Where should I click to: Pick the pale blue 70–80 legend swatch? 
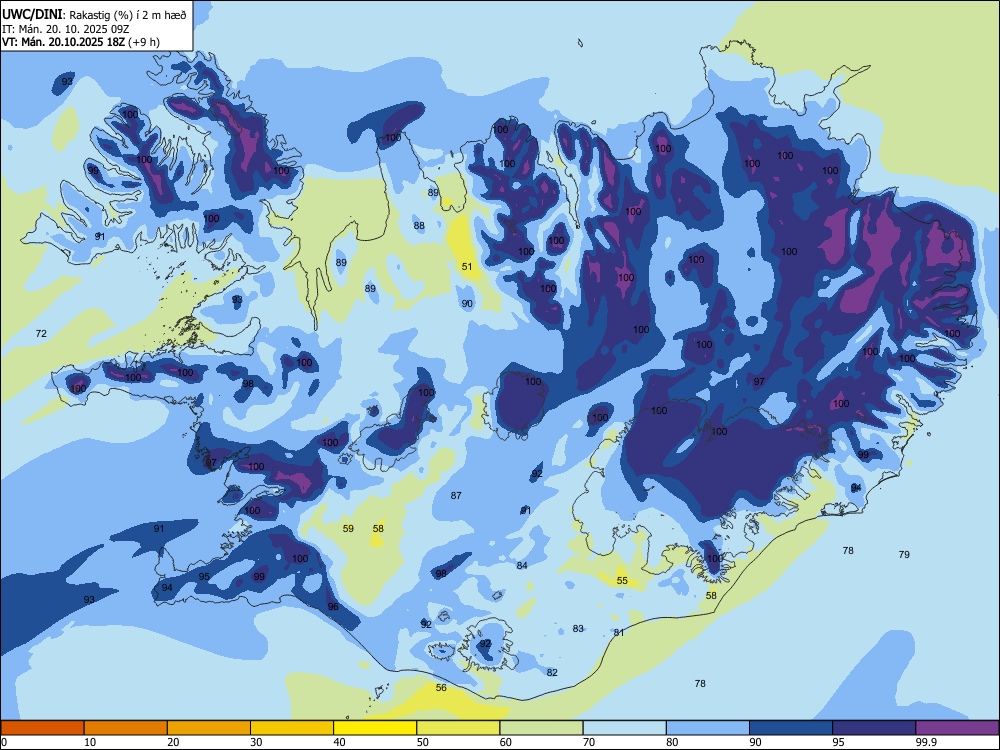[x=624, y=728]
